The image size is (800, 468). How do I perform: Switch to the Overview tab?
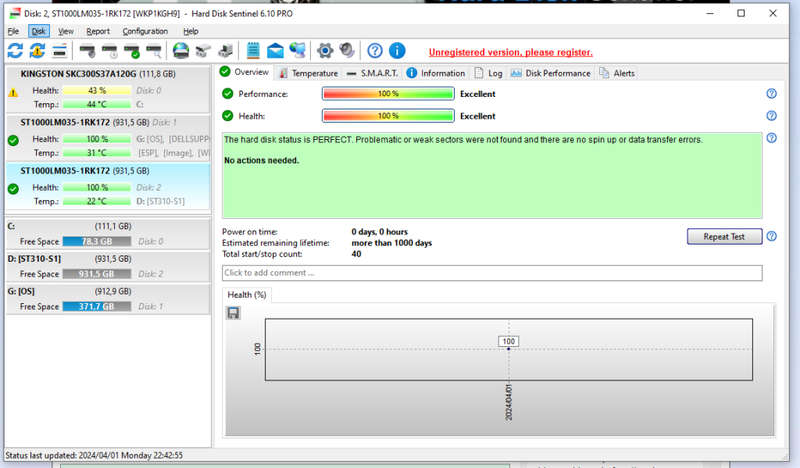pos(244,72)
